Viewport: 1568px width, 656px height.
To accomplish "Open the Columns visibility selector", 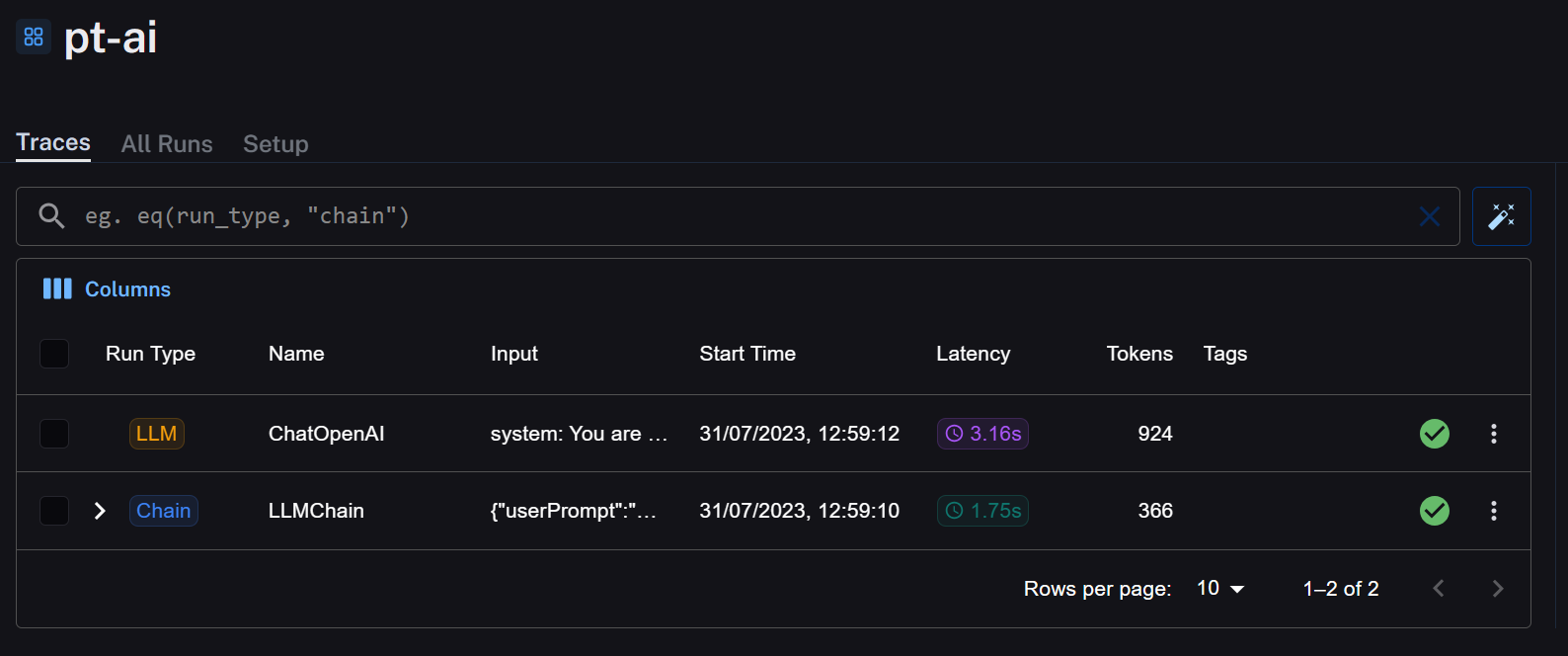I will click(107, 289).
